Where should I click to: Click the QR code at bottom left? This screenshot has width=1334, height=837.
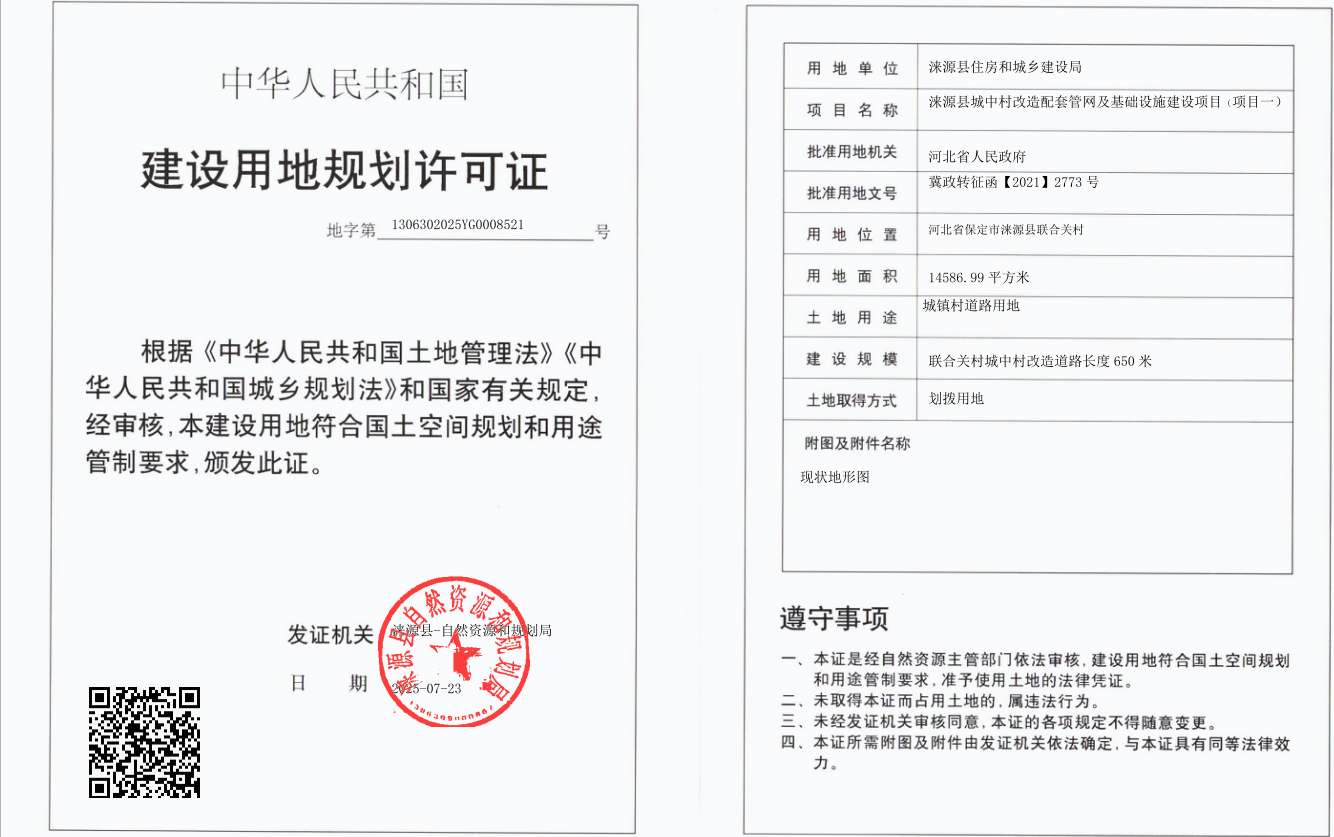144,742
